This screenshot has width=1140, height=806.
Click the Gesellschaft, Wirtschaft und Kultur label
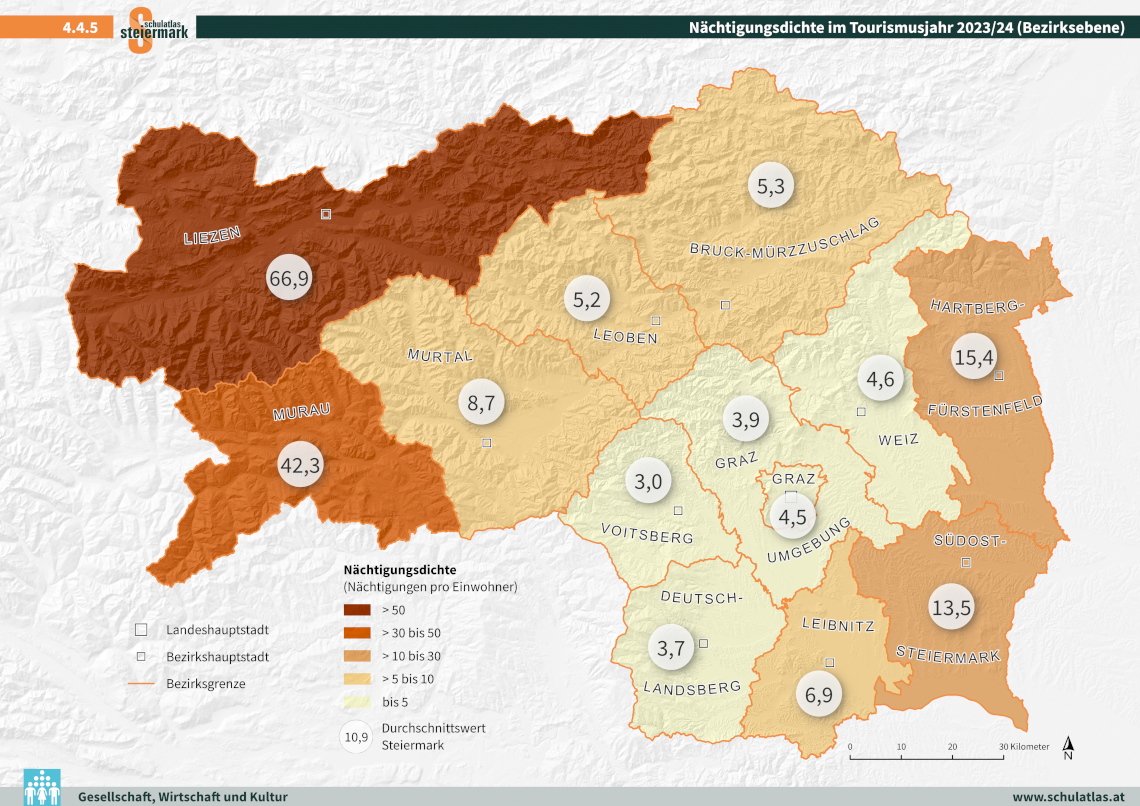(182, 797)
